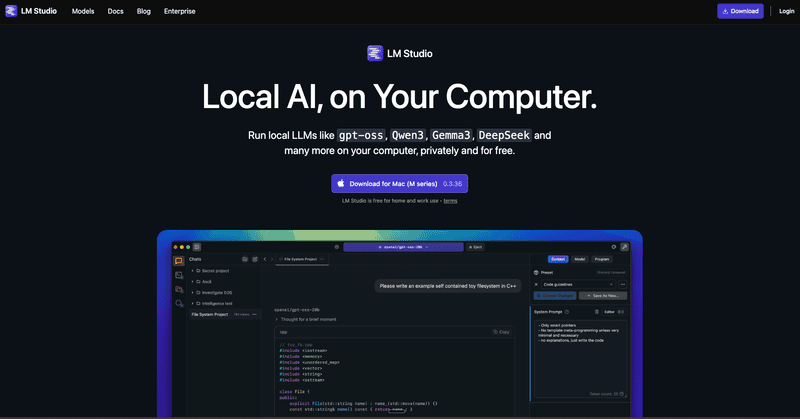Click the user message bubble about toy filesystem
The image size is (800, 419).
(x=447, y=286)
